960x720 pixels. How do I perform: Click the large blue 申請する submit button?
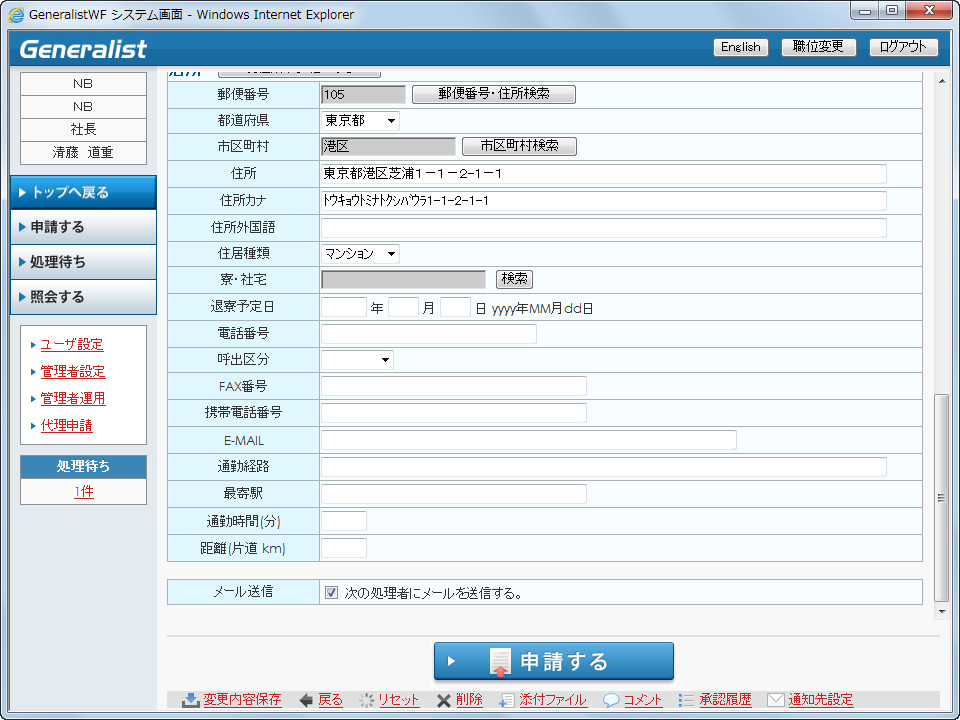pos(553,661)
